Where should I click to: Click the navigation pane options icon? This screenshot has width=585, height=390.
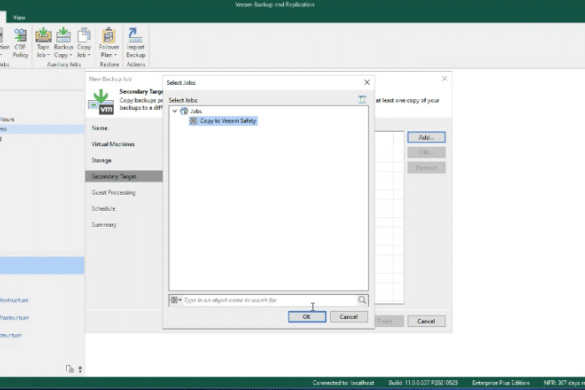click(80, 369)
